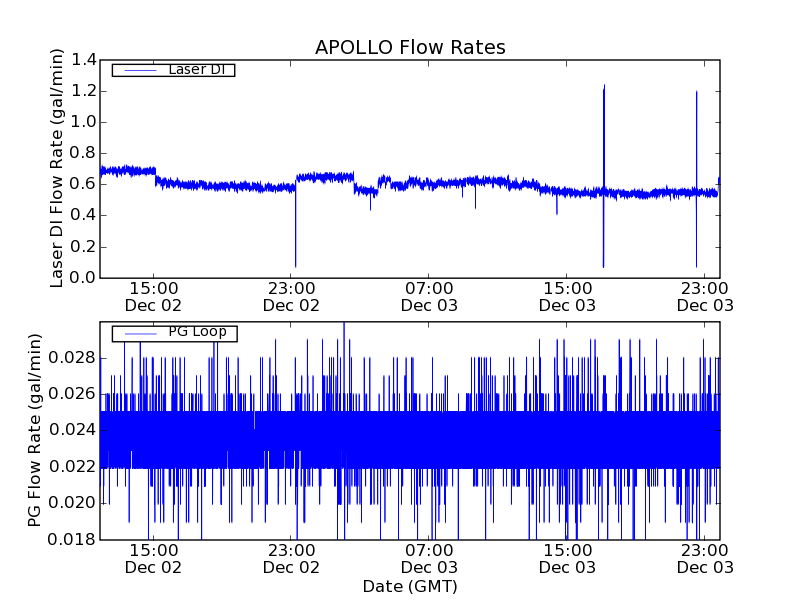Click the top plot '15:00 Dec 02' time label
The image size is (800, 600).
pyautogui.click(x=154, y=297)
